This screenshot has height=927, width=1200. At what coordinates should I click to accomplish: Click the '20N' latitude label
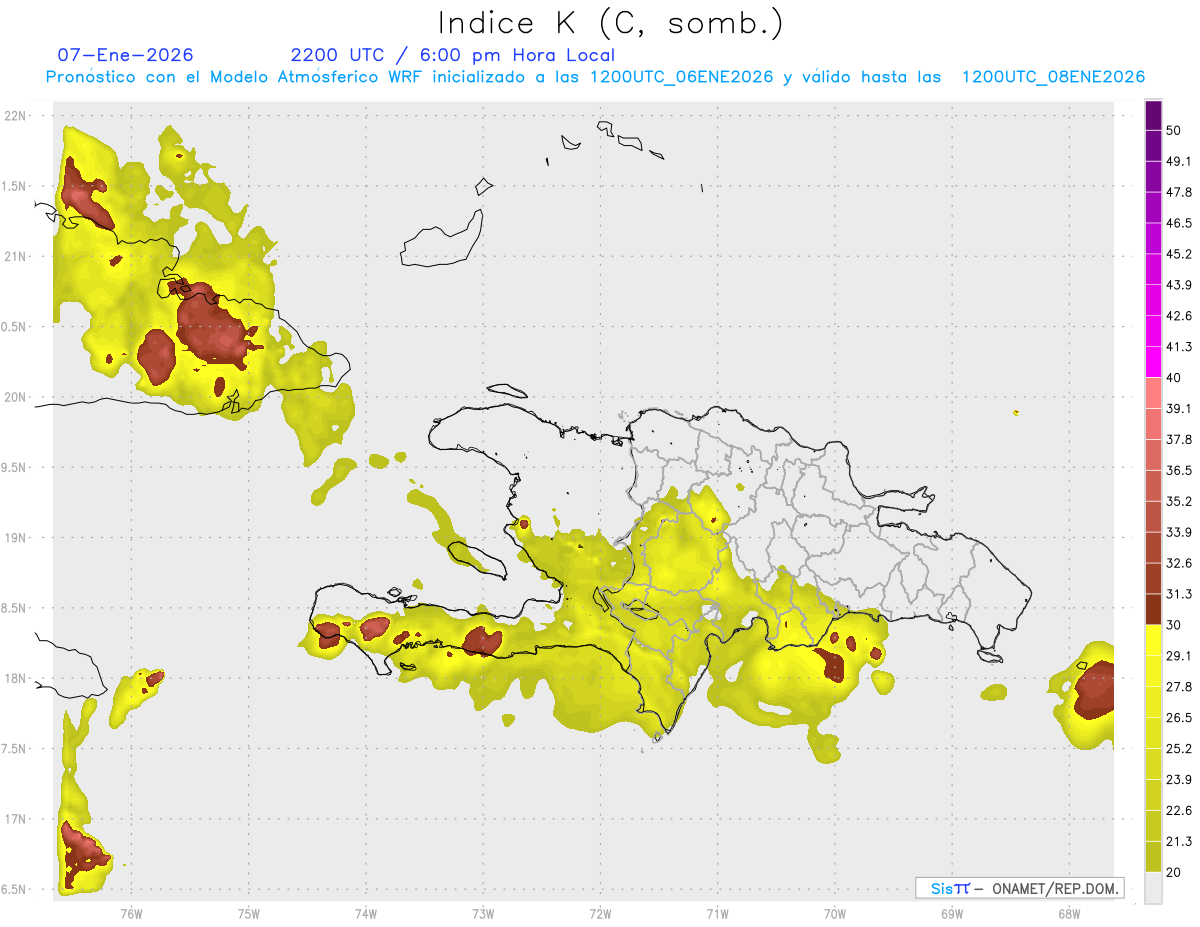16,397
